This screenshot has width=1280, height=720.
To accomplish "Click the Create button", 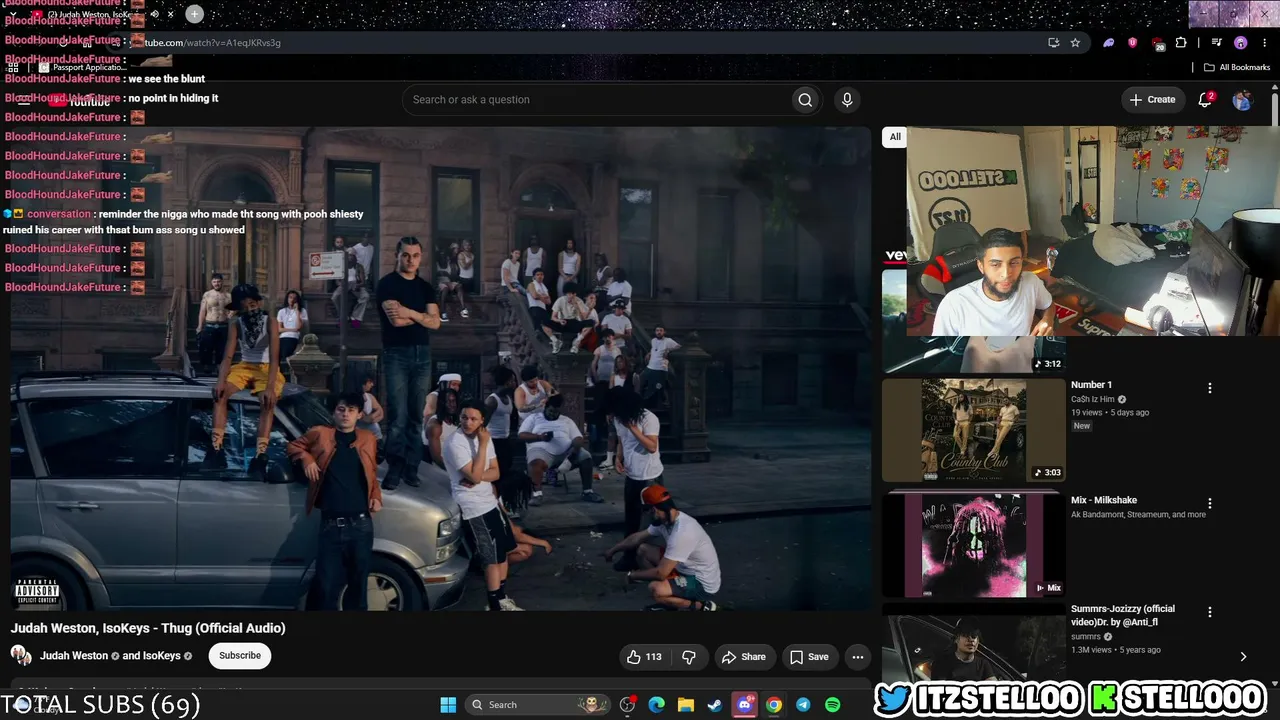I will [1152, 100].
